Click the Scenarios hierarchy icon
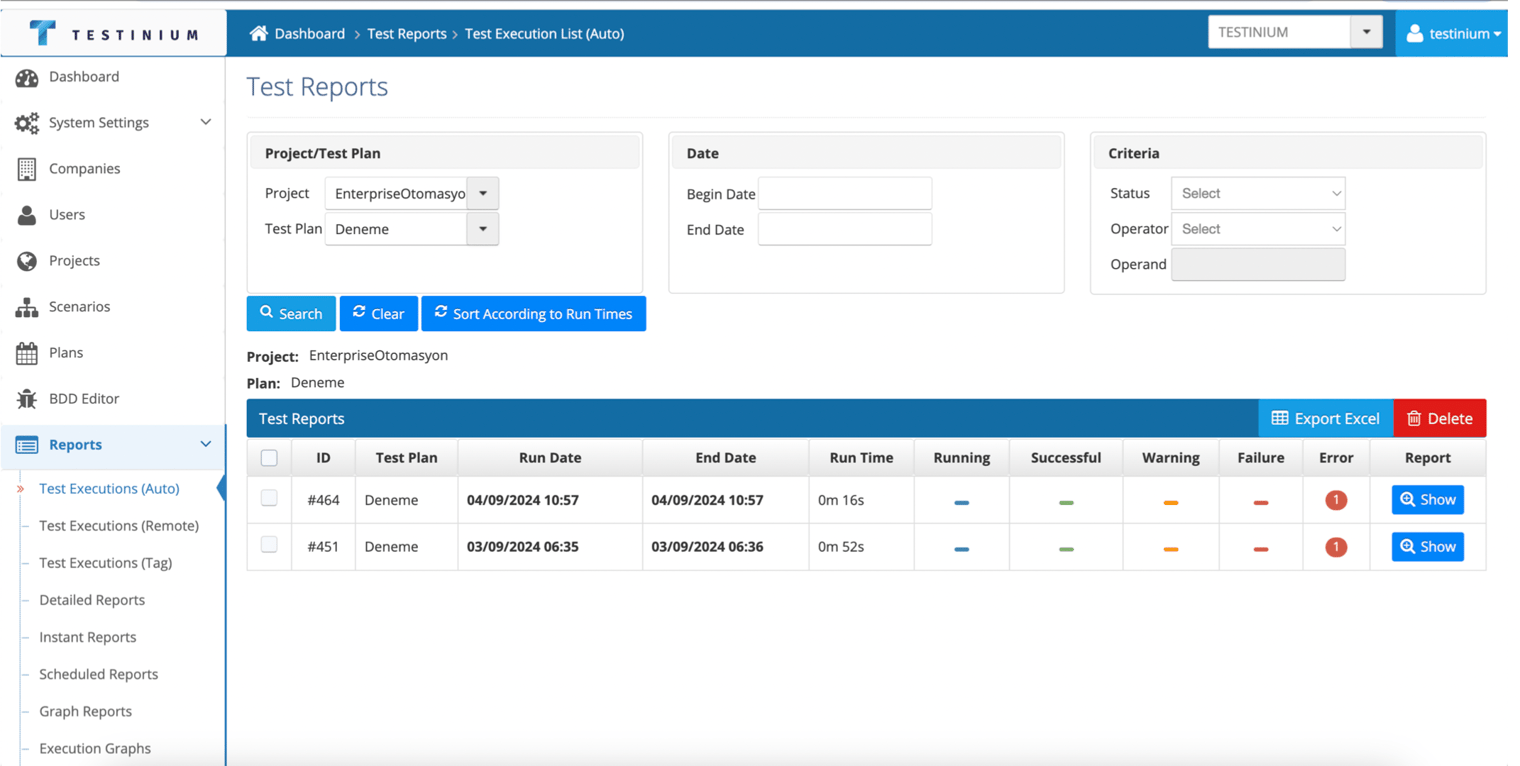 [27, 307]
